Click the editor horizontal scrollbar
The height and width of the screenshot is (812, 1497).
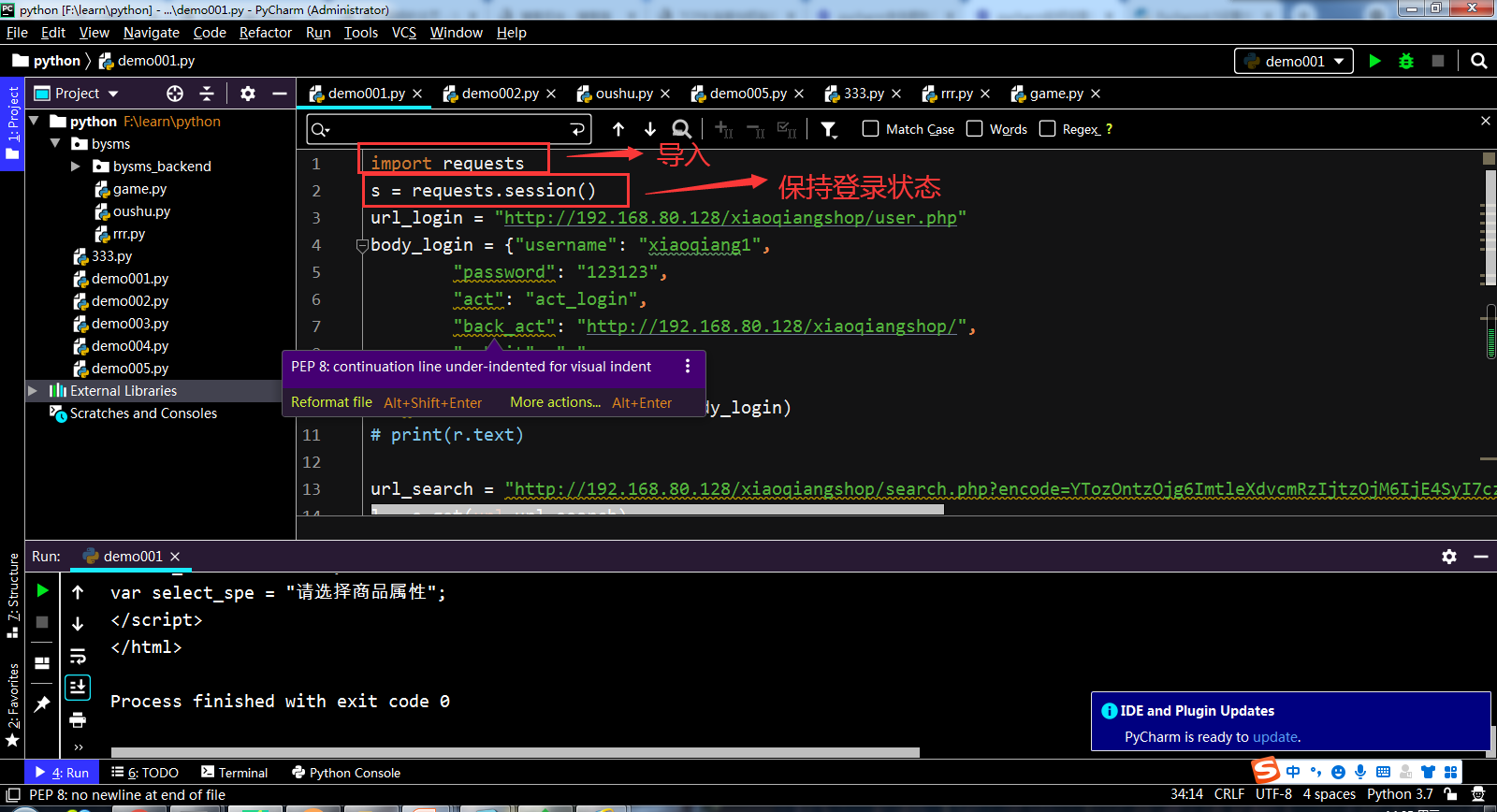pos(658,511)
